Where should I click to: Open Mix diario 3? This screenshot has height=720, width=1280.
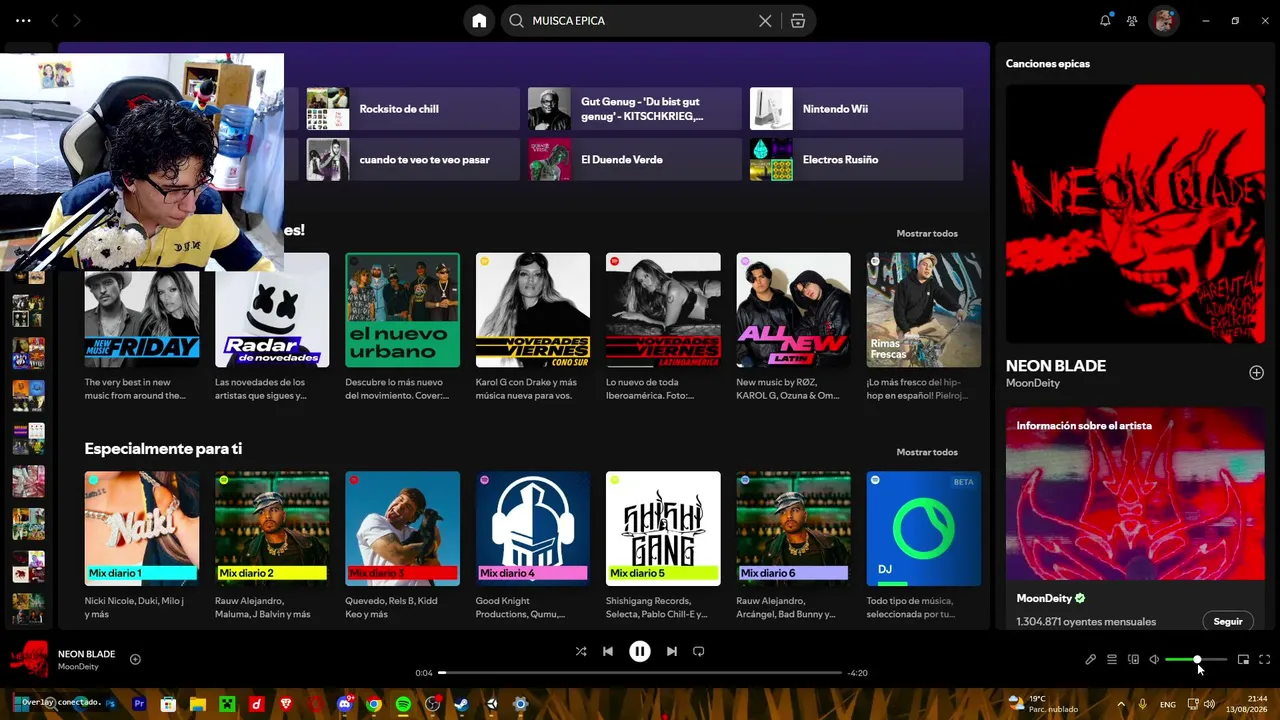(402, 529)
